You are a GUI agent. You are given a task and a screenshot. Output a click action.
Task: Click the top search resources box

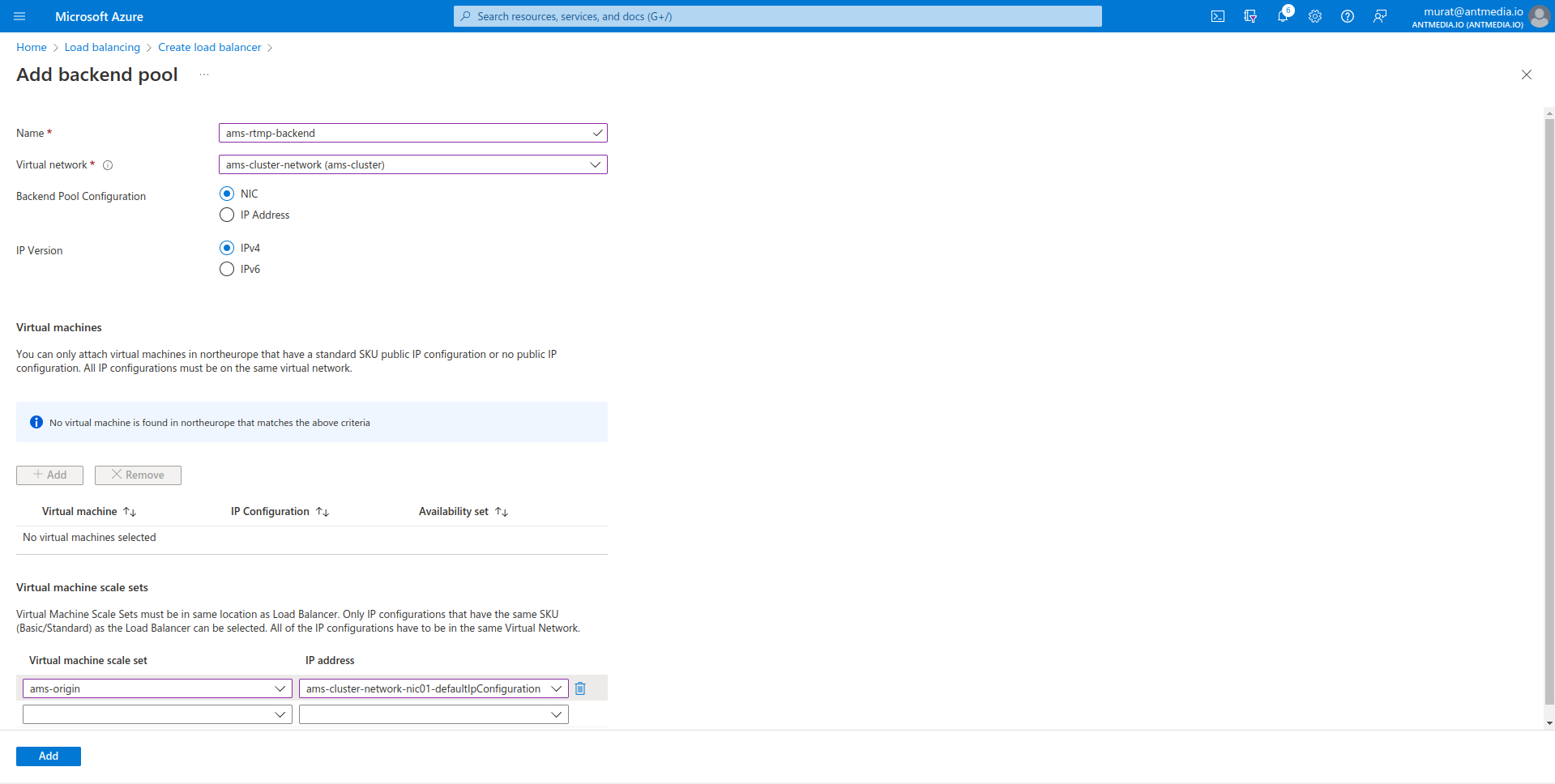778,16
